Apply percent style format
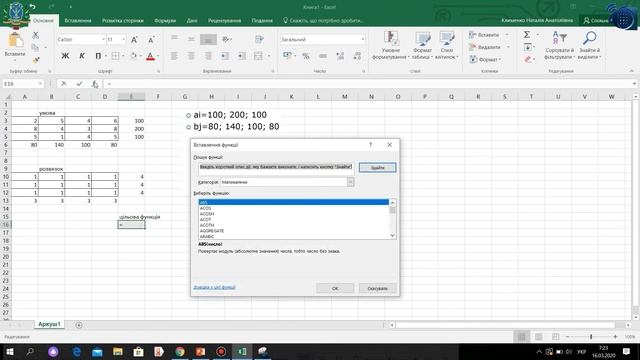Viewport: 640px width, 360px height. point(306,56)
